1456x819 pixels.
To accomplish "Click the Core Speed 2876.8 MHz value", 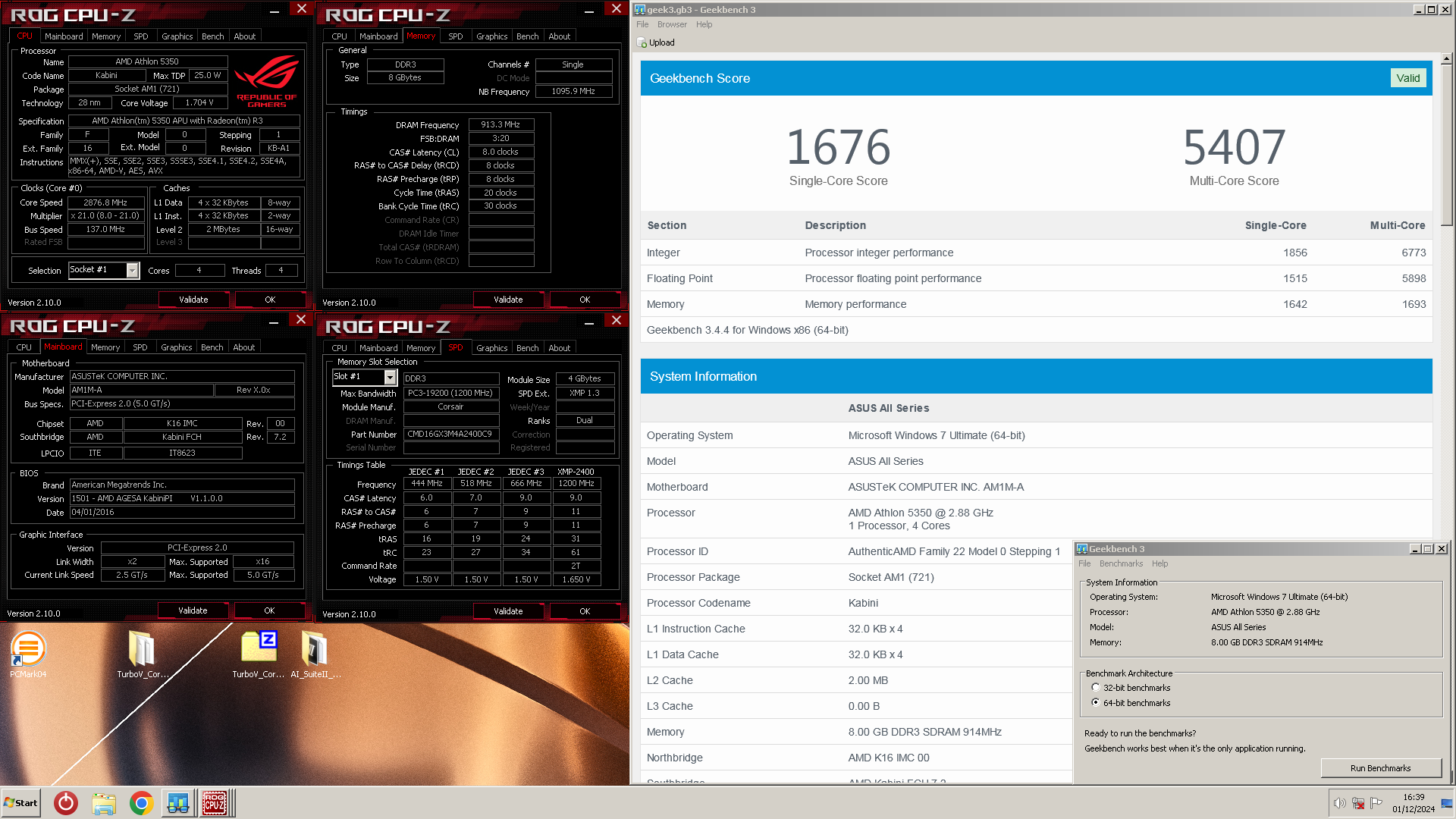I will pos(105,202).
